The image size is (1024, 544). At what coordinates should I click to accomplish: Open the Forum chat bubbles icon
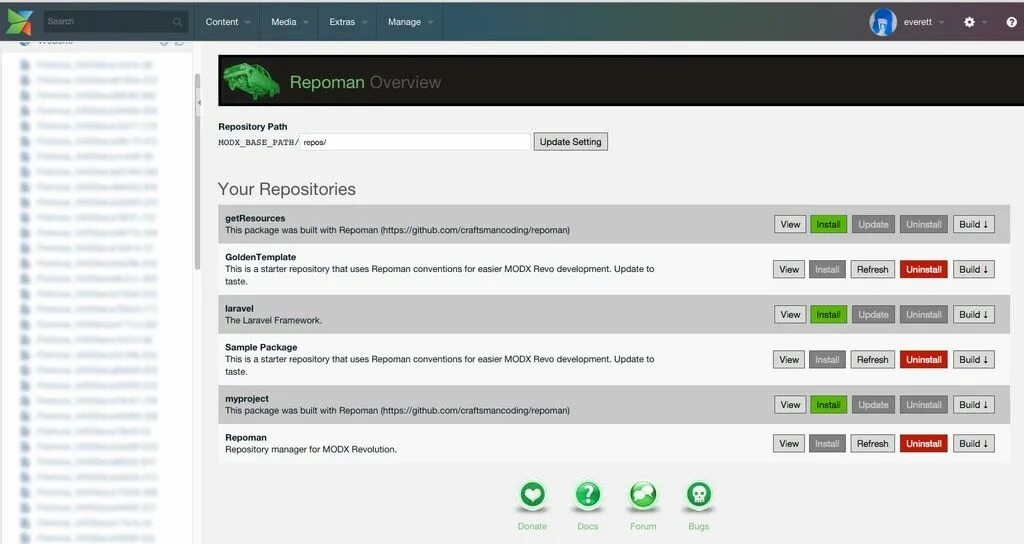coord(643,494)
